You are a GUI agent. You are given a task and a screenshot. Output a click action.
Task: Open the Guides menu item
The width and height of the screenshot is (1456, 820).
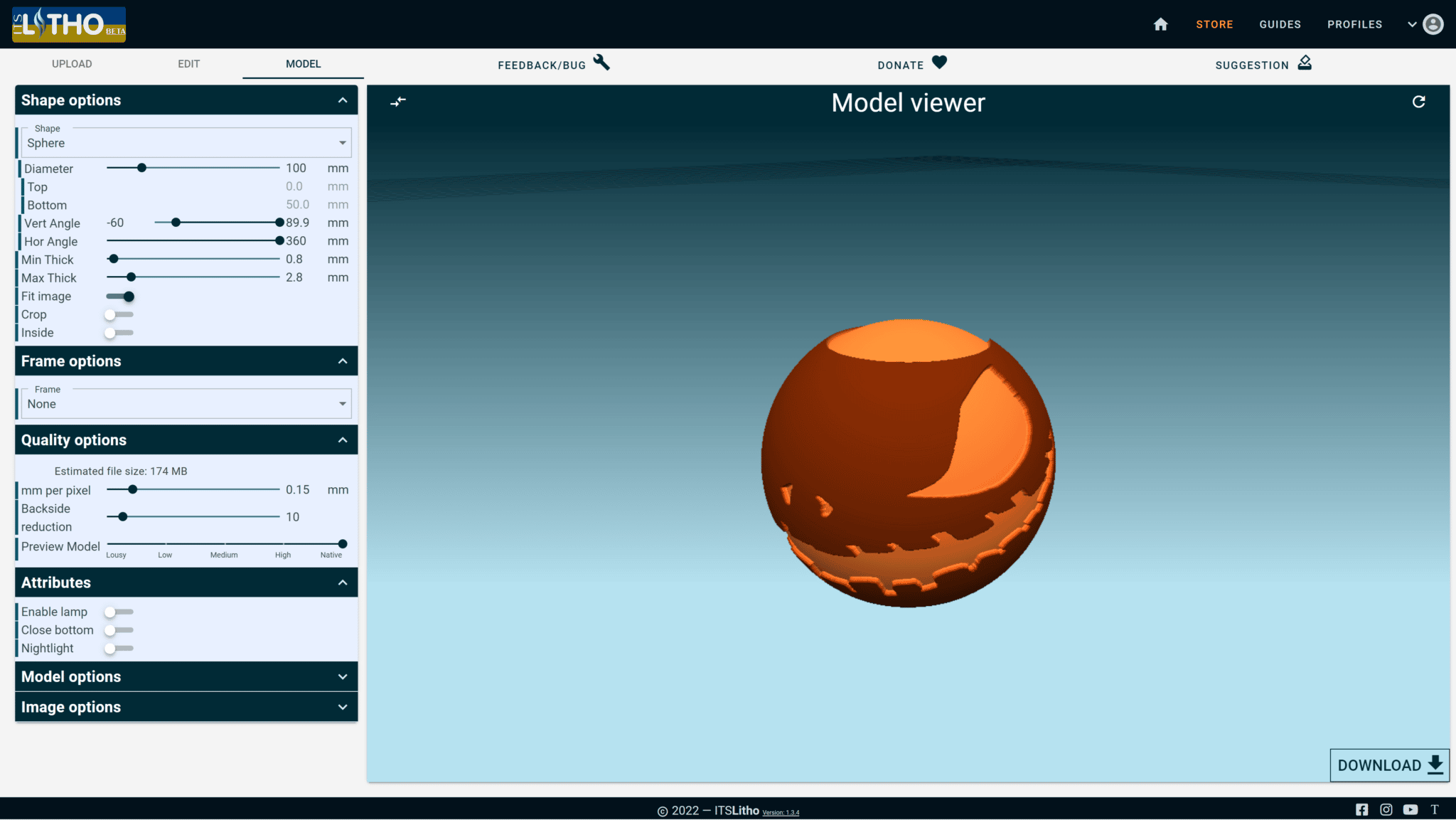[1280, 24]
